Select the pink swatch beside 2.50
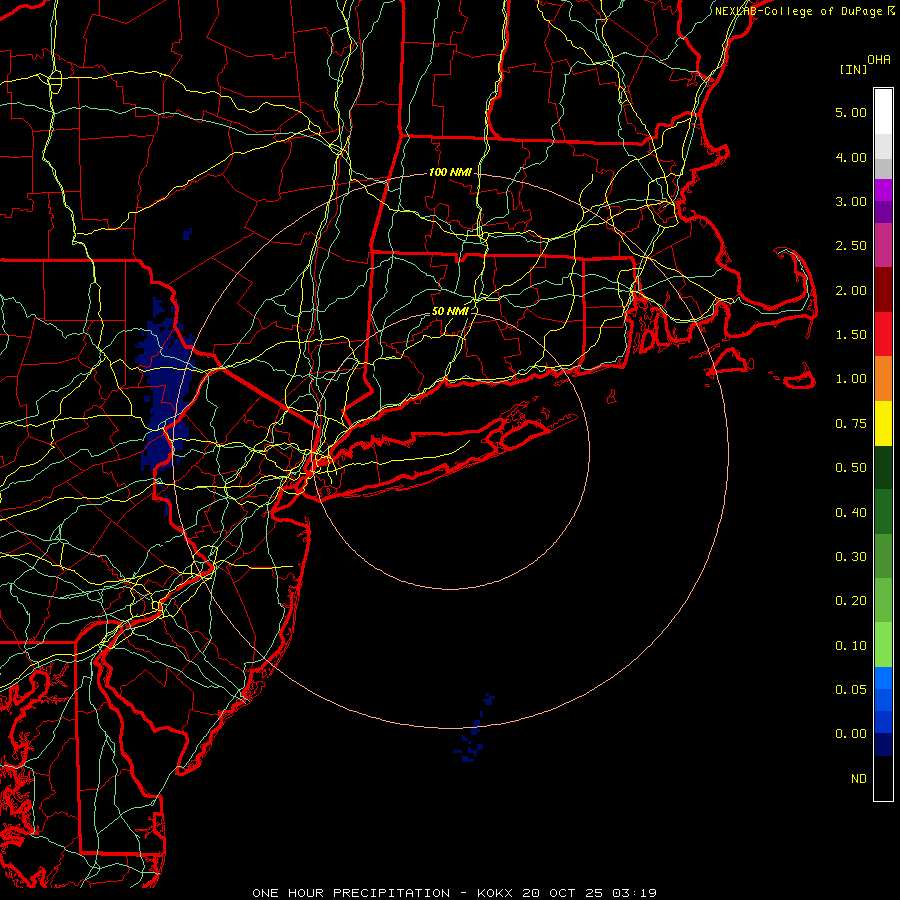The image size is (900, 900). (x=883, y=245)
